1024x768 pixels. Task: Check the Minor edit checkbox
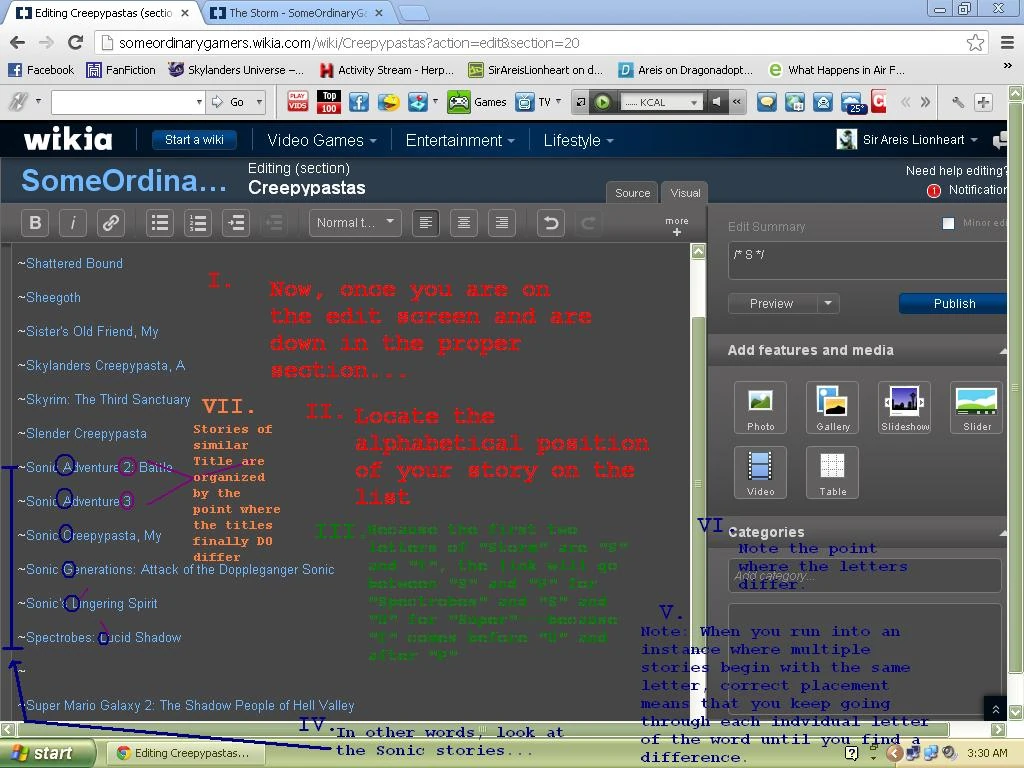coord(948,223)
